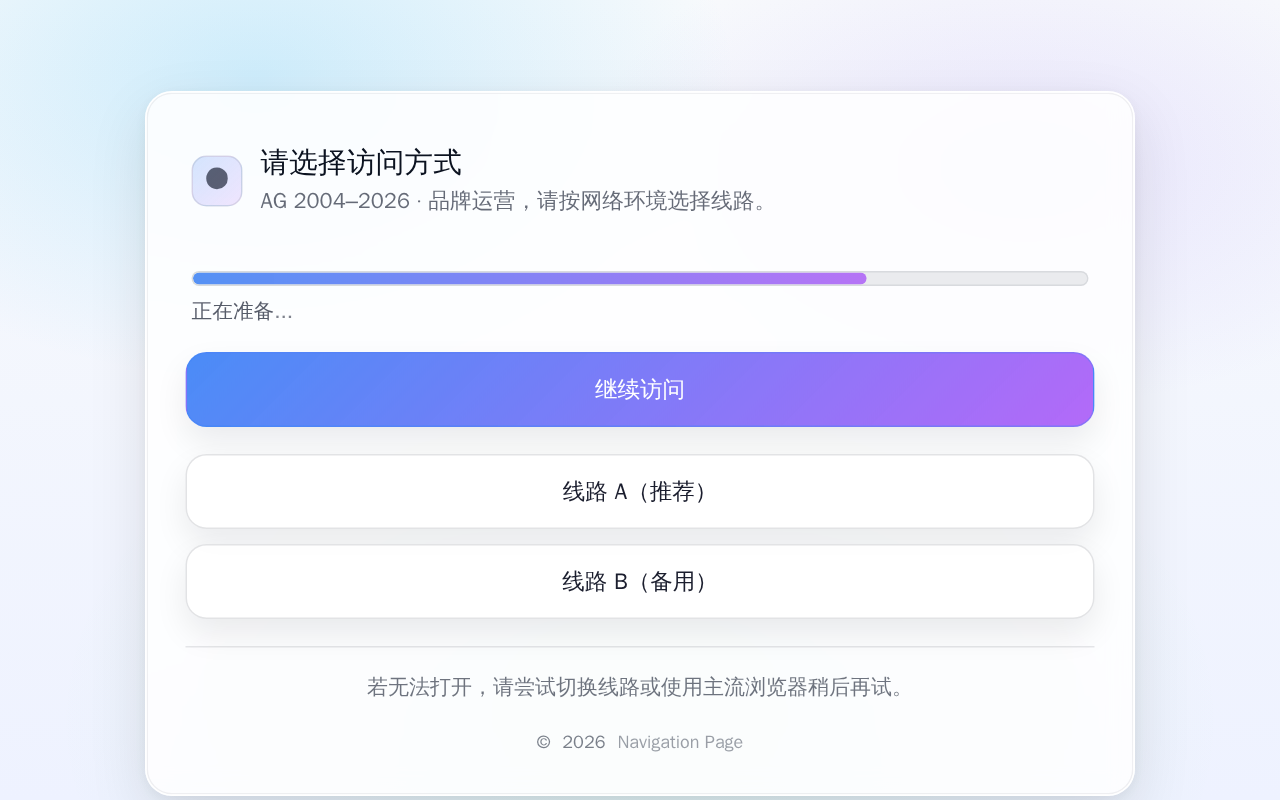This screenshot has width=1280, height=800.
Task: Click the Navigation Page footer text
Action: click(680, 742)
